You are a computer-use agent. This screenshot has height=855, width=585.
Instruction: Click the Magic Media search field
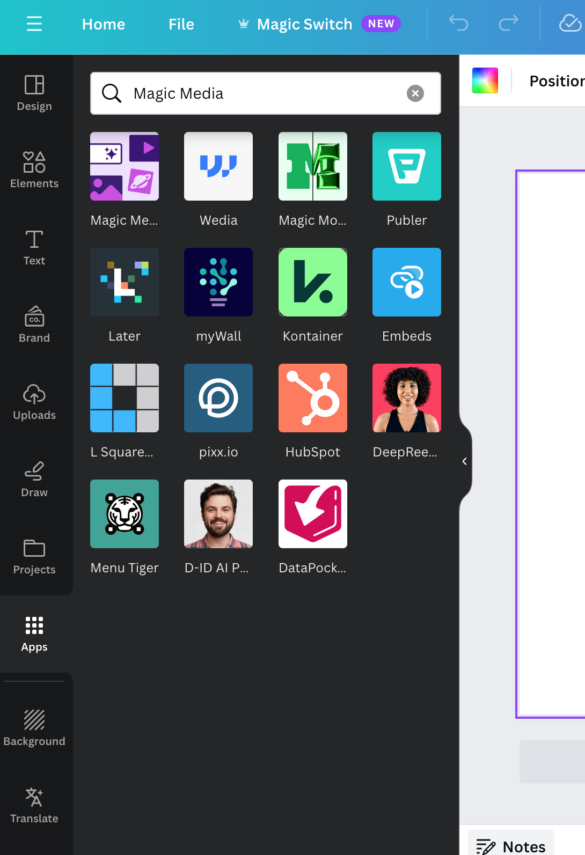[266, 93]
